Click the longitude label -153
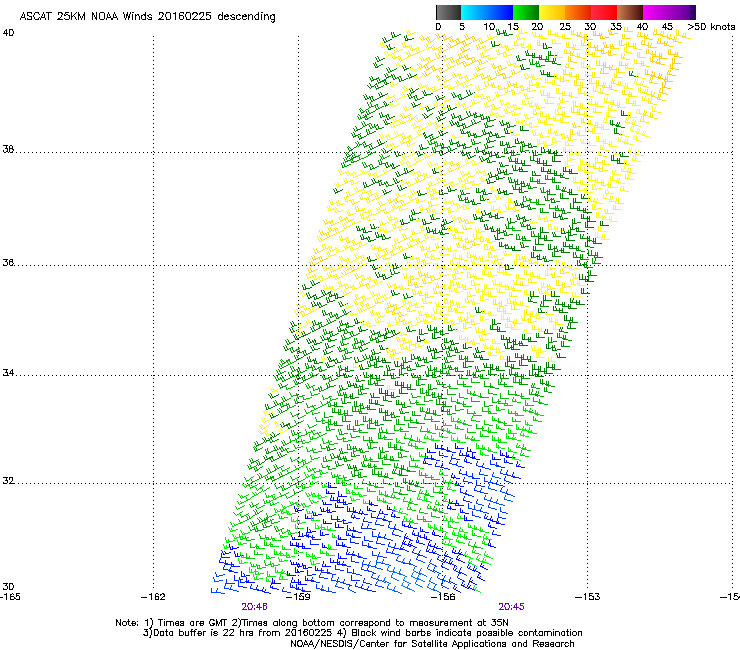This screenshot has width=740, height=650. click(x=588, y=597)
